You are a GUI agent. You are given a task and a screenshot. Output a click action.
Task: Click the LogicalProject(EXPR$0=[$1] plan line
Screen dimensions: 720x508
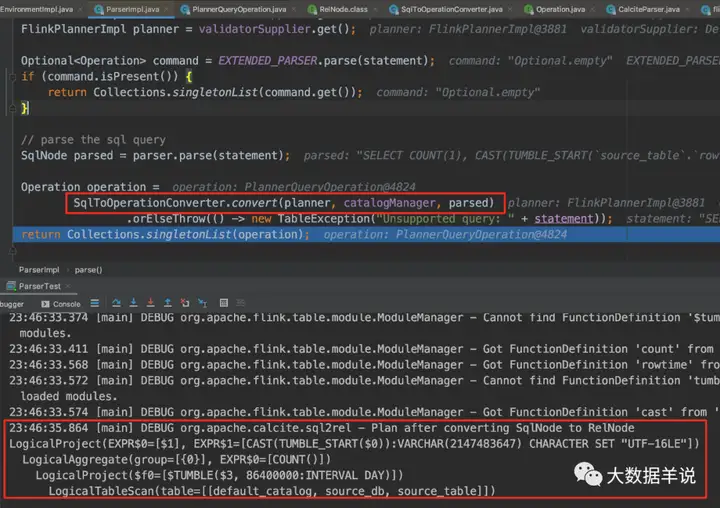tap(354, 444)
